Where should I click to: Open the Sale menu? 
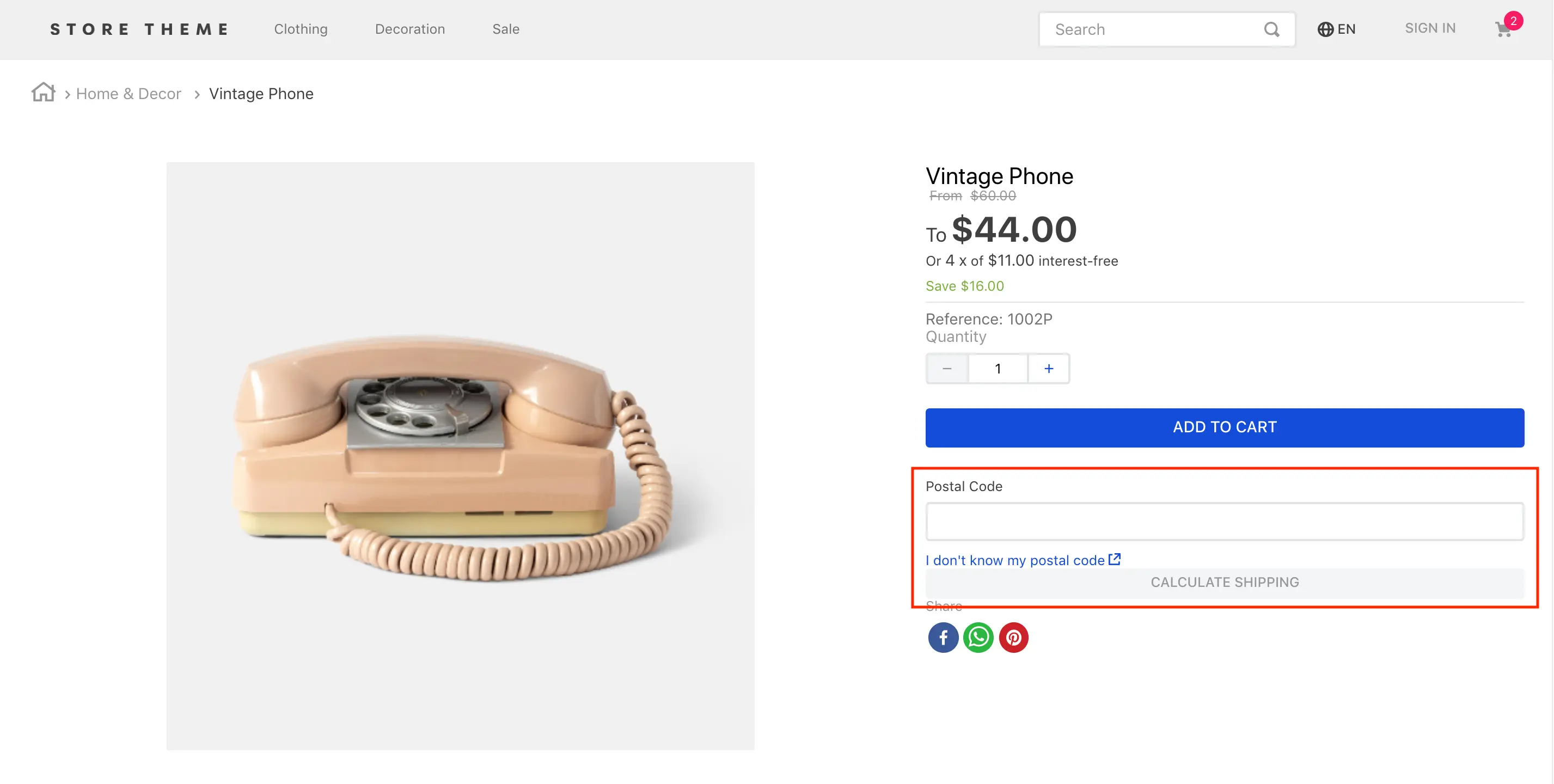point(506,29)
